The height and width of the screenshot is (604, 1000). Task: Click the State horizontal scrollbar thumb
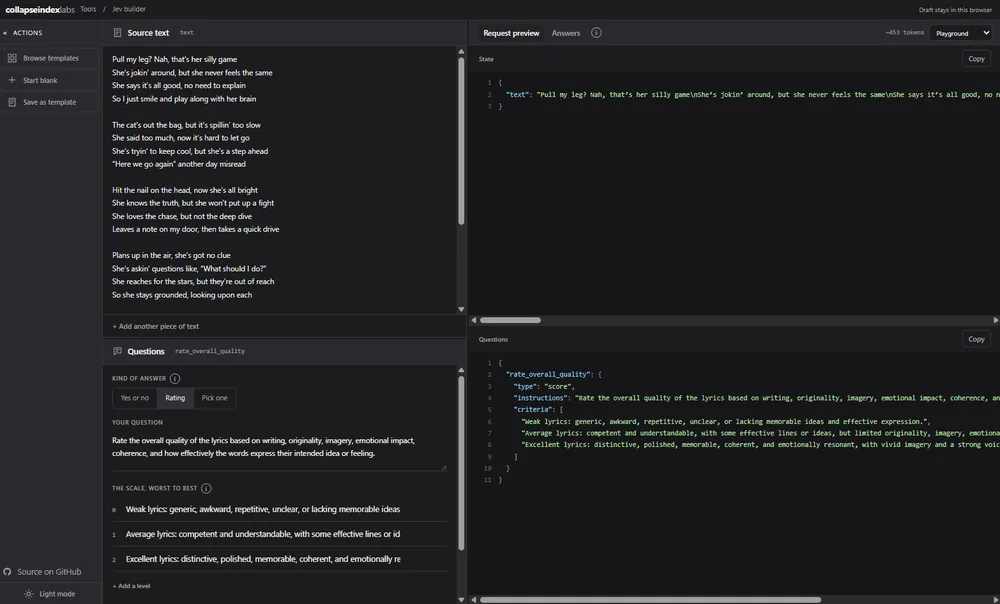pyautogui.click(x=510, y=320)
